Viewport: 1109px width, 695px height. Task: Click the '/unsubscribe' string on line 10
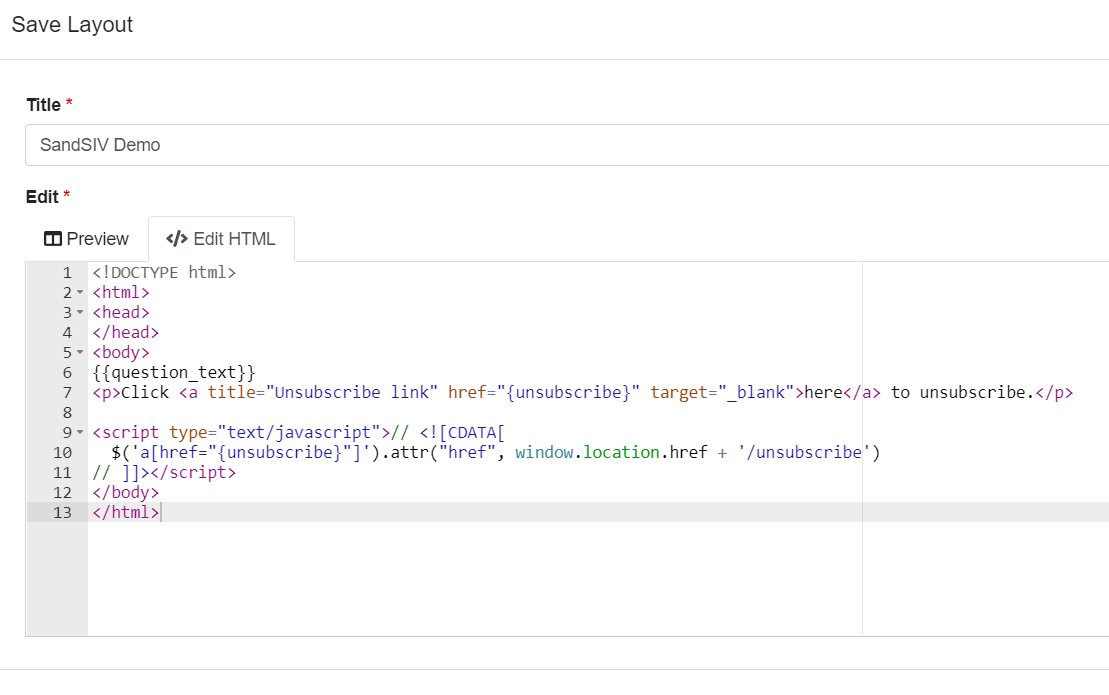tap(804, 452)
